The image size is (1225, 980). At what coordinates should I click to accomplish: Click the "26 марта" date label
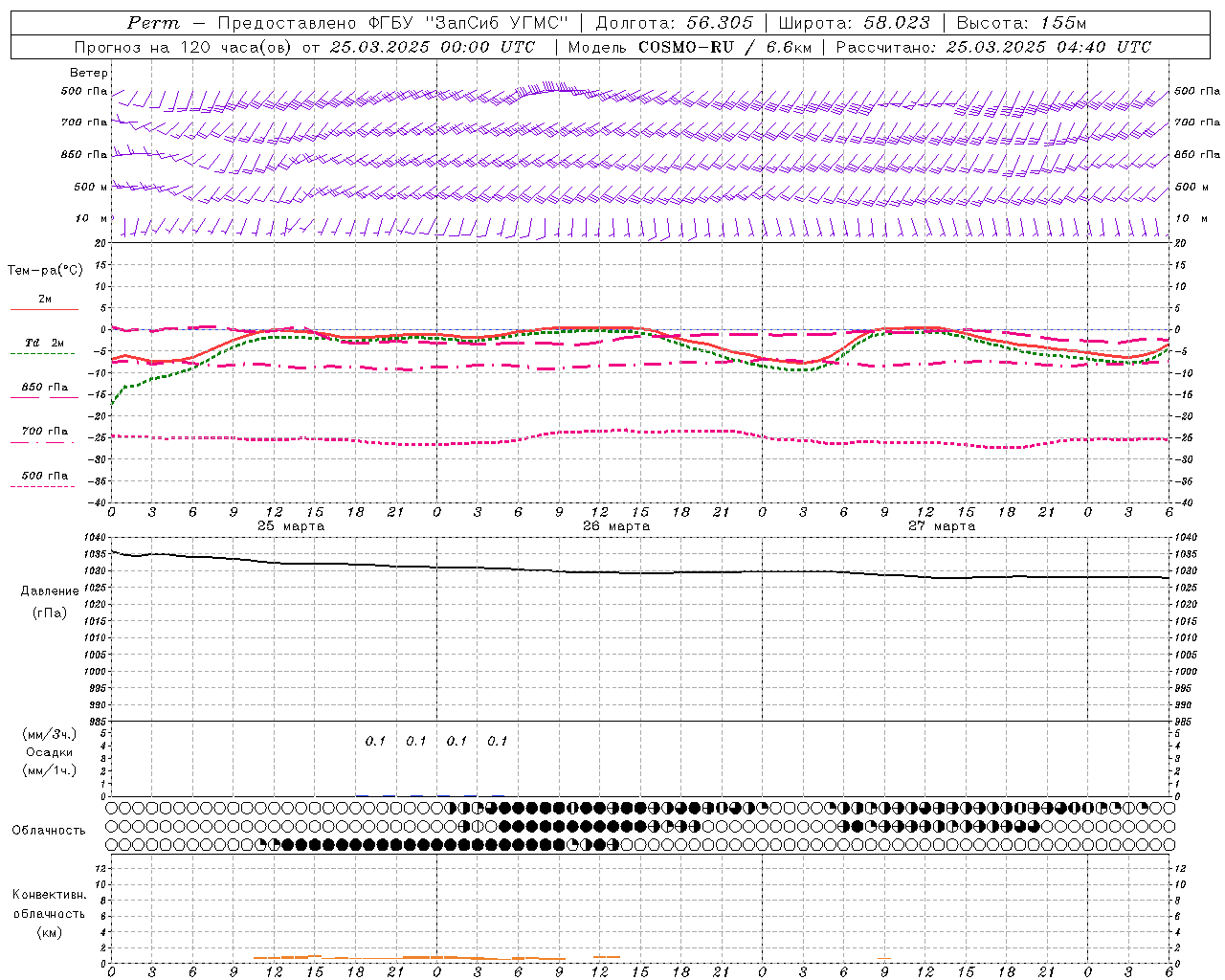point(616,525)
